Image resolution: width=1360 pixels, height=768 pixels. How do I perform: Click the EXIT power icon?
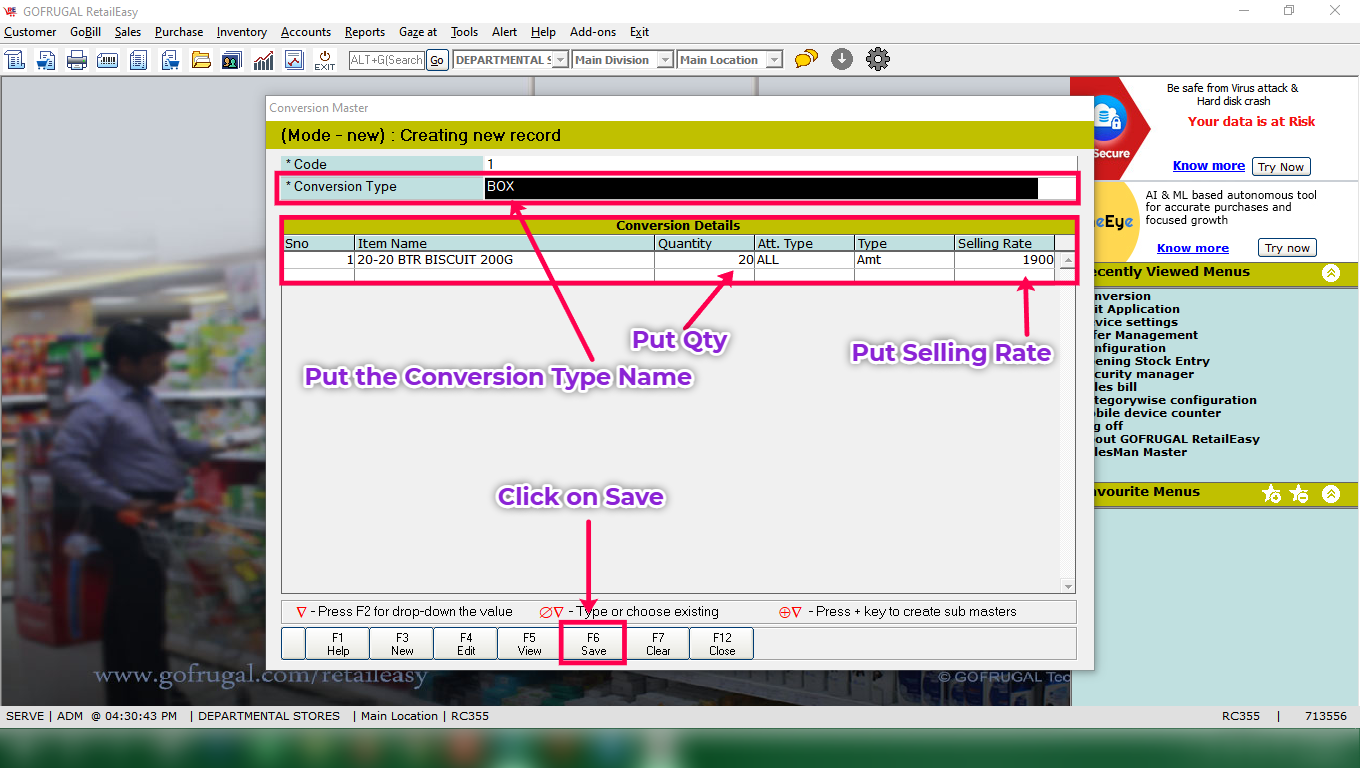[x=325, y=60]
